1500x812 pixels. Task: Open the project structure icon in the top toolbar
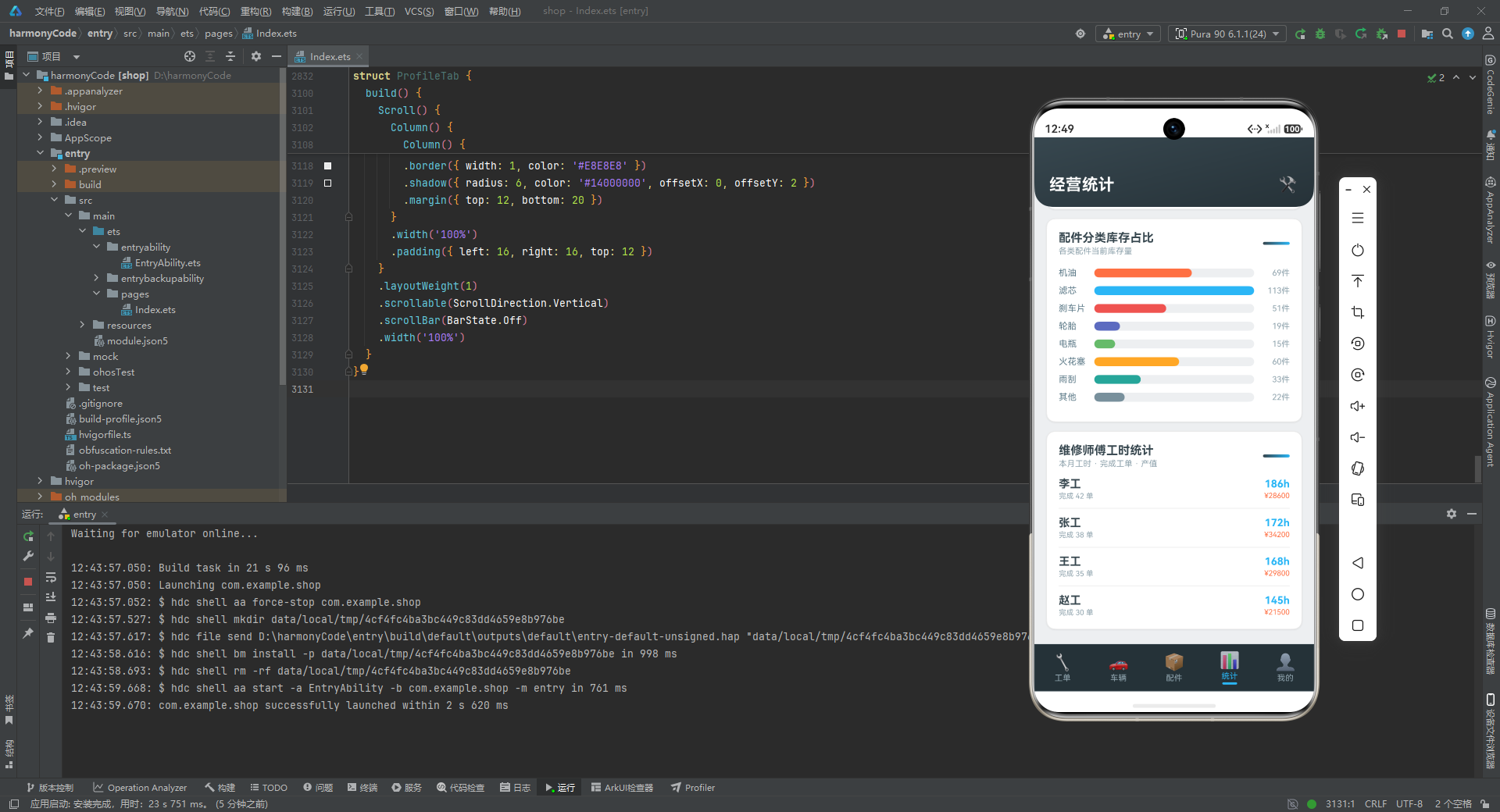pos(1427,34)
